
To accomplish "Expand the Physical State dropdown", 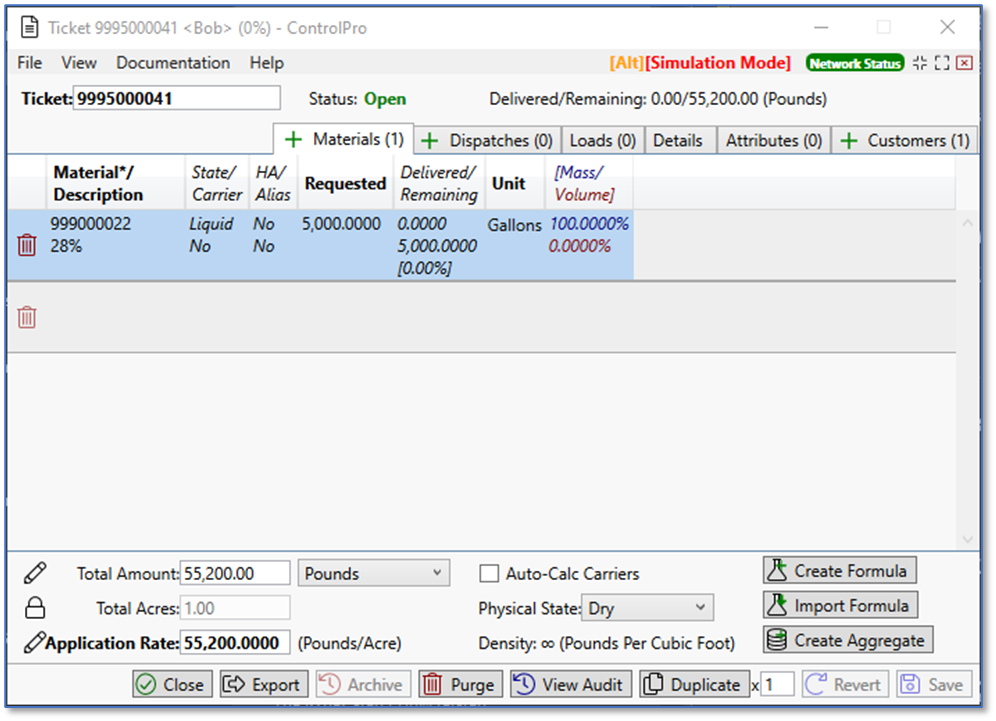I will [x=647, y=608].
